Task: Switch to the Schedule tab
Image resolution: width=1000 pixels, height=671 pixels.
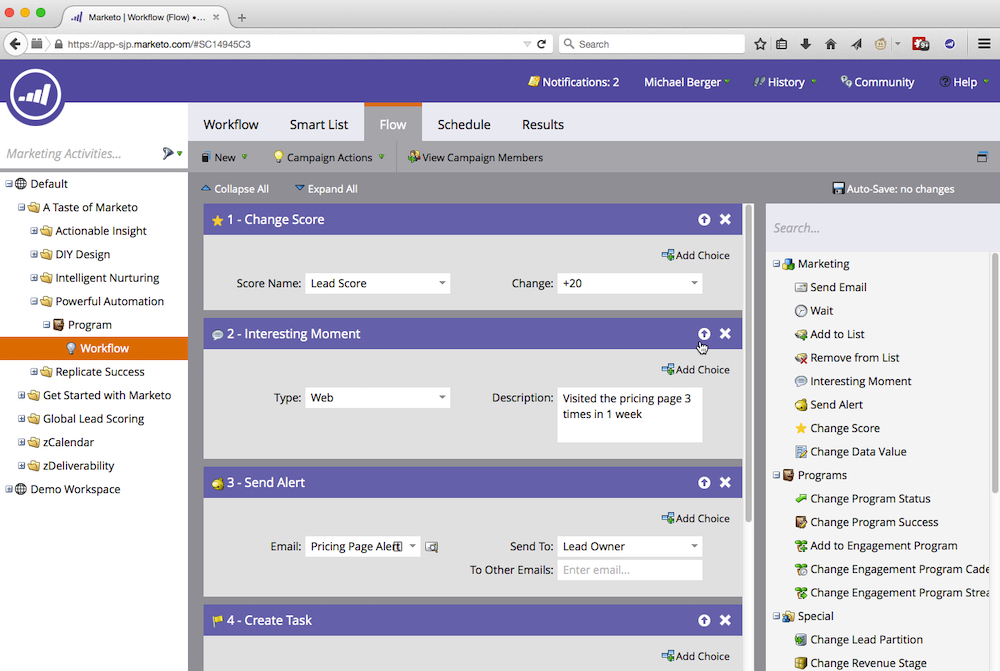Action: click(x=463, y=125)
